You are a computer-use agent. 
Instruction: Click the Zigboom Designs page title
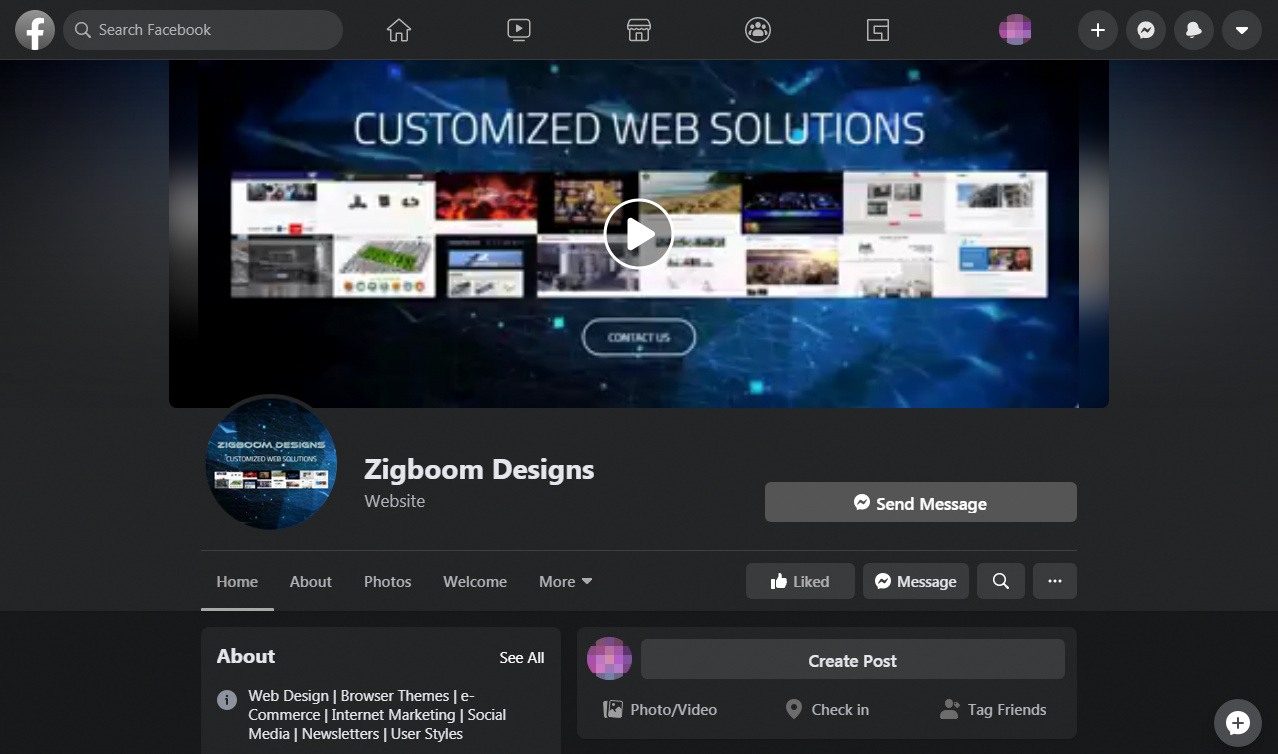coord(479,469)
